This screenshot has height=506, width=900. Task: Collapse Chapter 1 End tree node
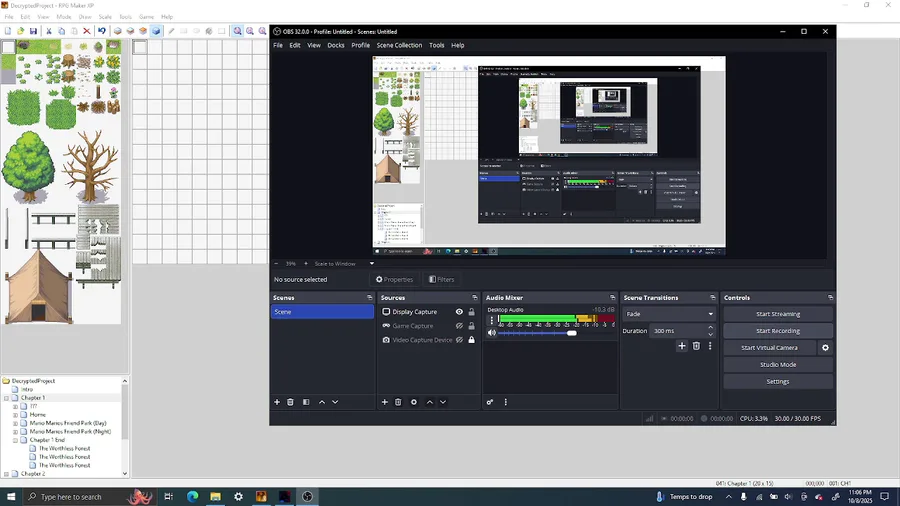15,440
